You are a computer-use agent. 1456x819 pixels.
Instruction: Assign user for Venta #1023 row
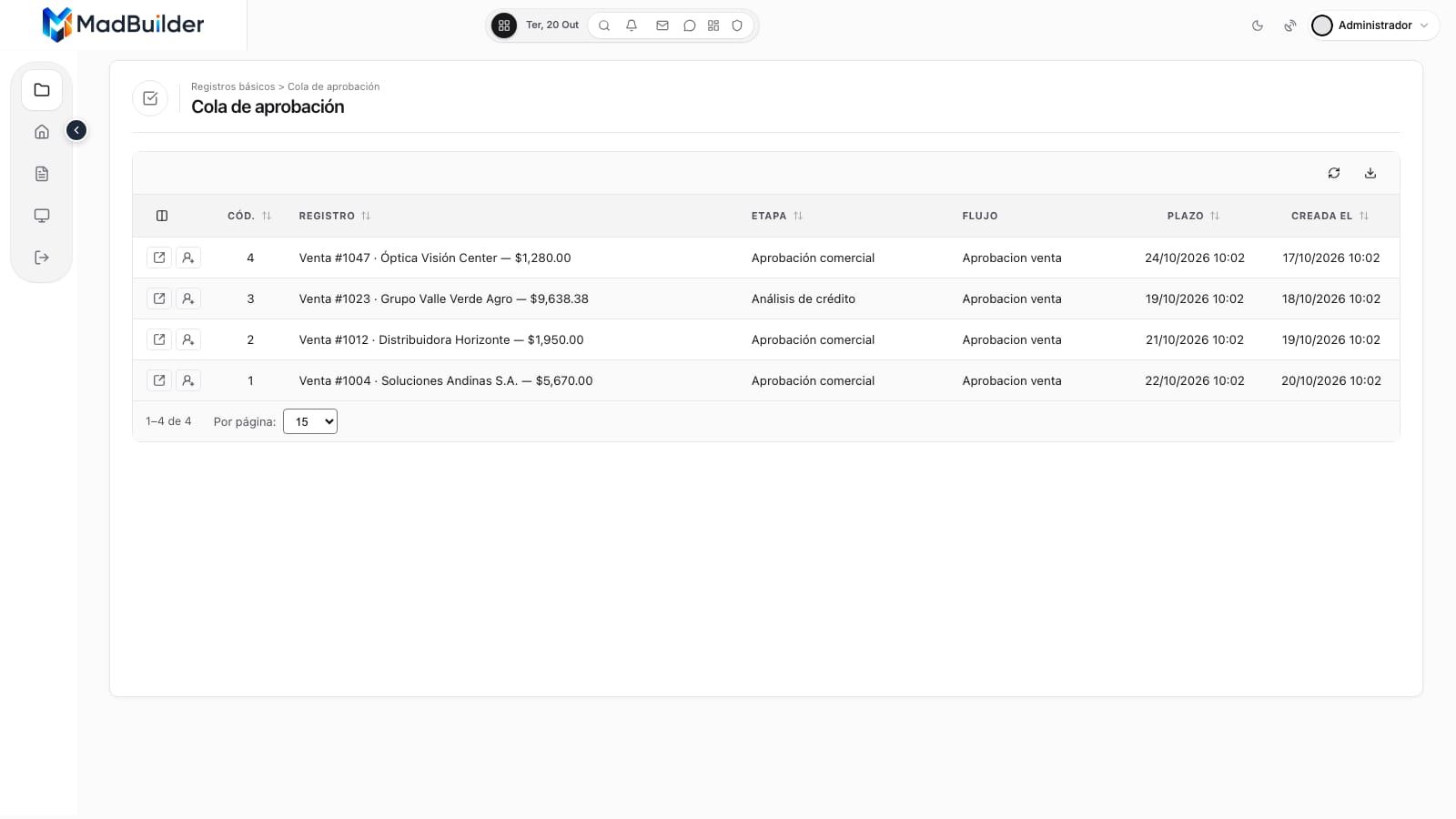(188, 298)
